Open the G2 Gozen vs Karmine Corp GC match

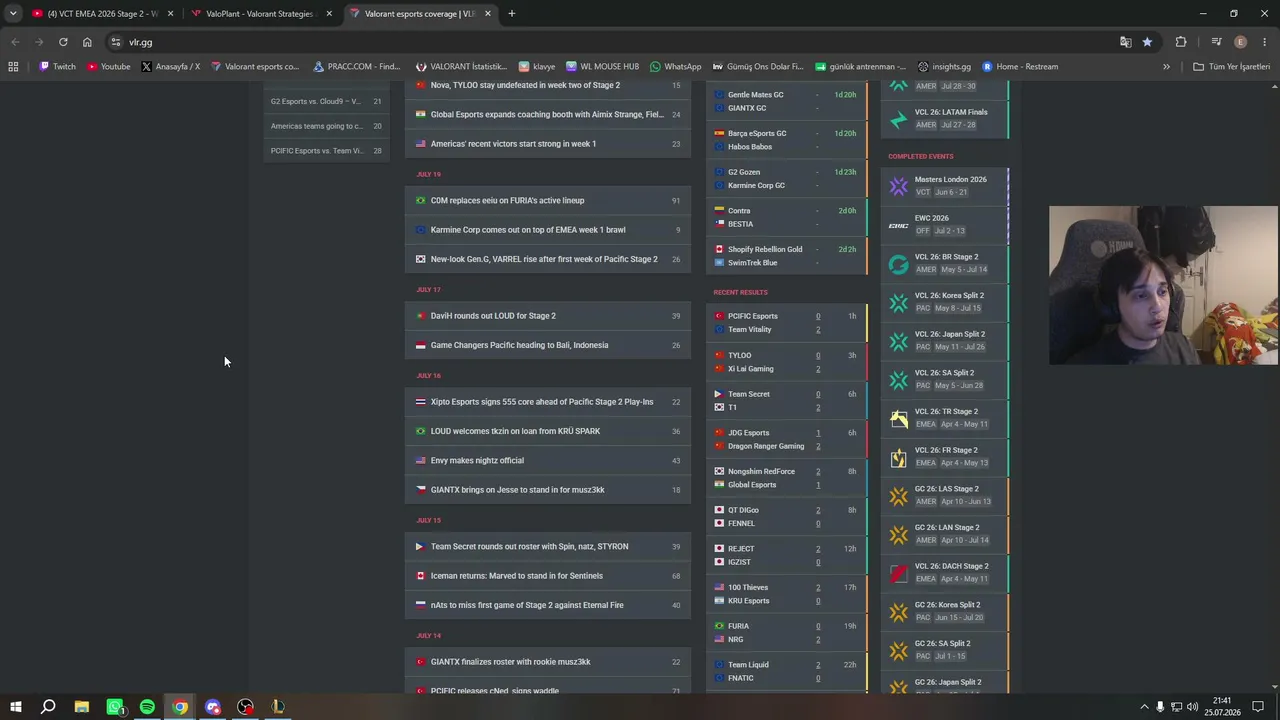coord(786,179)
